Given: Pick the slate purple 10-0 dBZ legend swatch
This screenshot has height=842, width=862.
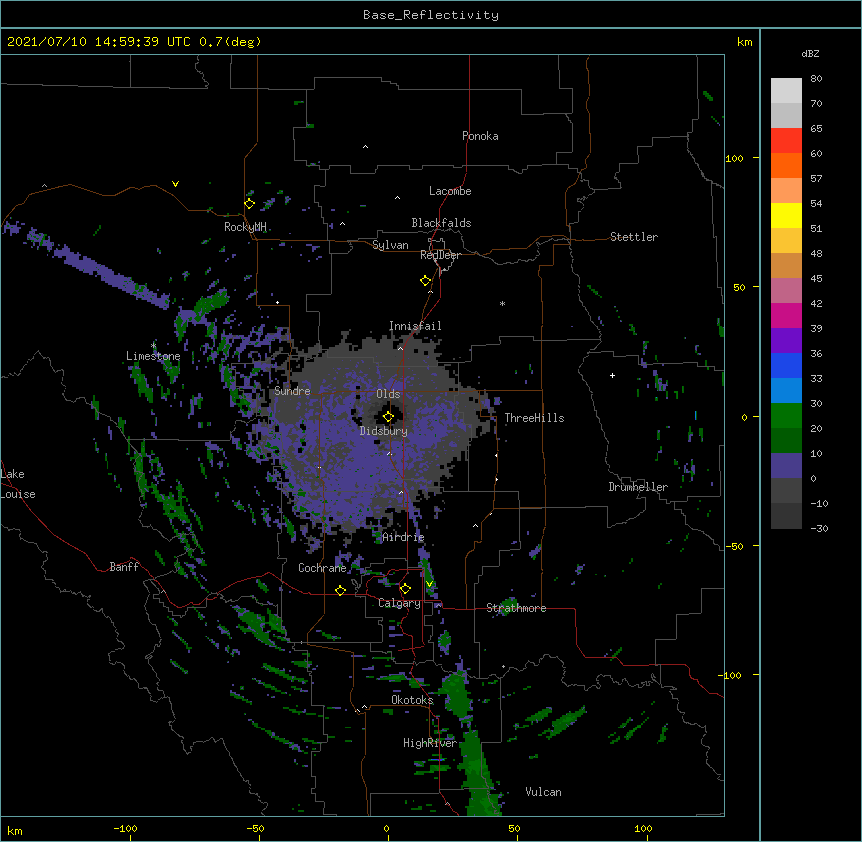Looking at the screenshot, I should 786,466.
